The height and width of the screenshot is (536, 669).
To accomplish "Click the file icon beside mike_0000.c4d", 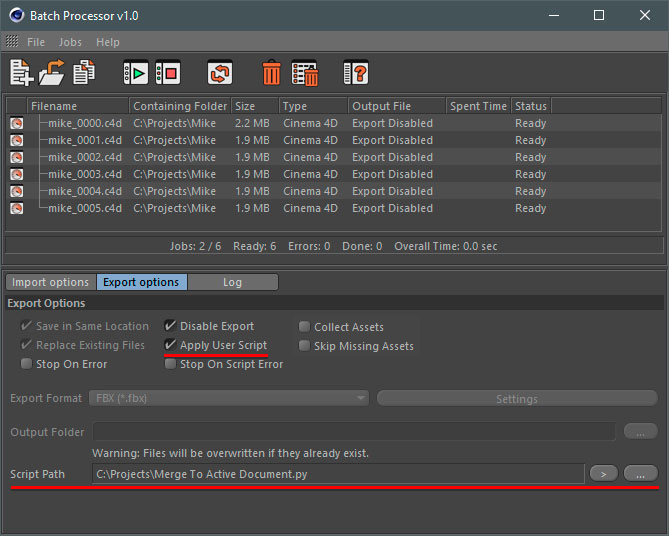I will tap(17, 123).
